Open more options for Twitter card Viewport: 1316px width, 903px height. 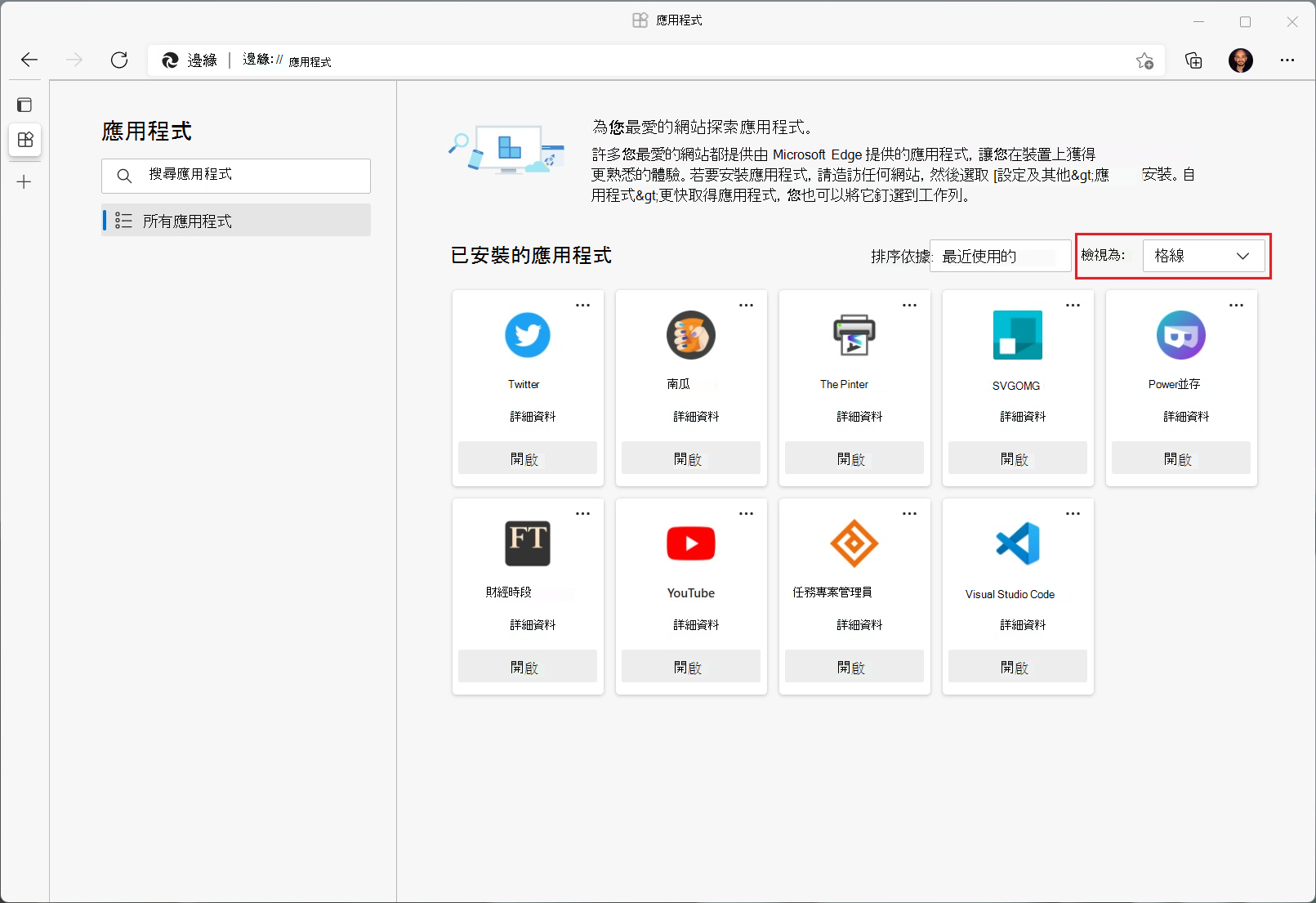pyautogui.click(x=582, y=306)
